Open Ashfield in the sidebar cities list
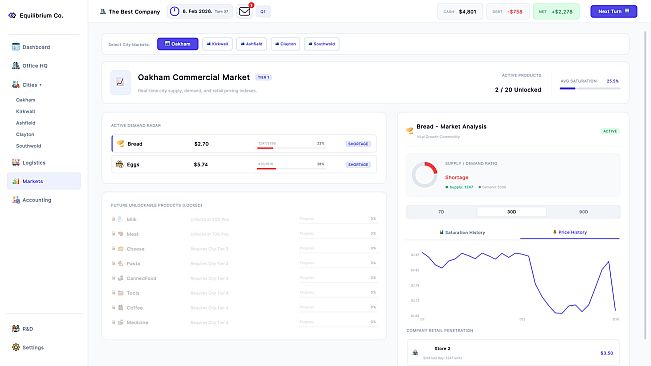651x366 pixels. (x=25, y=123)
